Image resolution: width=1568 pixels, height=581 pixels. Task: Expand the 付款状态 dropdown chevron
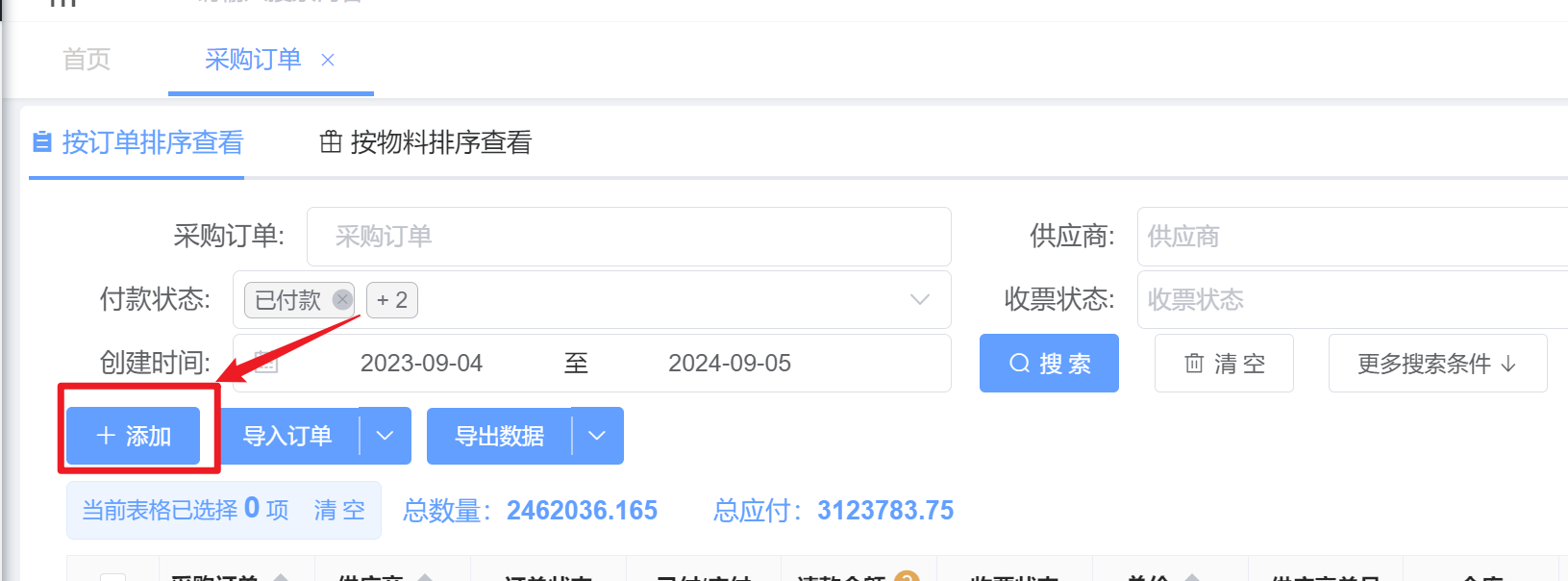[920, 300]
